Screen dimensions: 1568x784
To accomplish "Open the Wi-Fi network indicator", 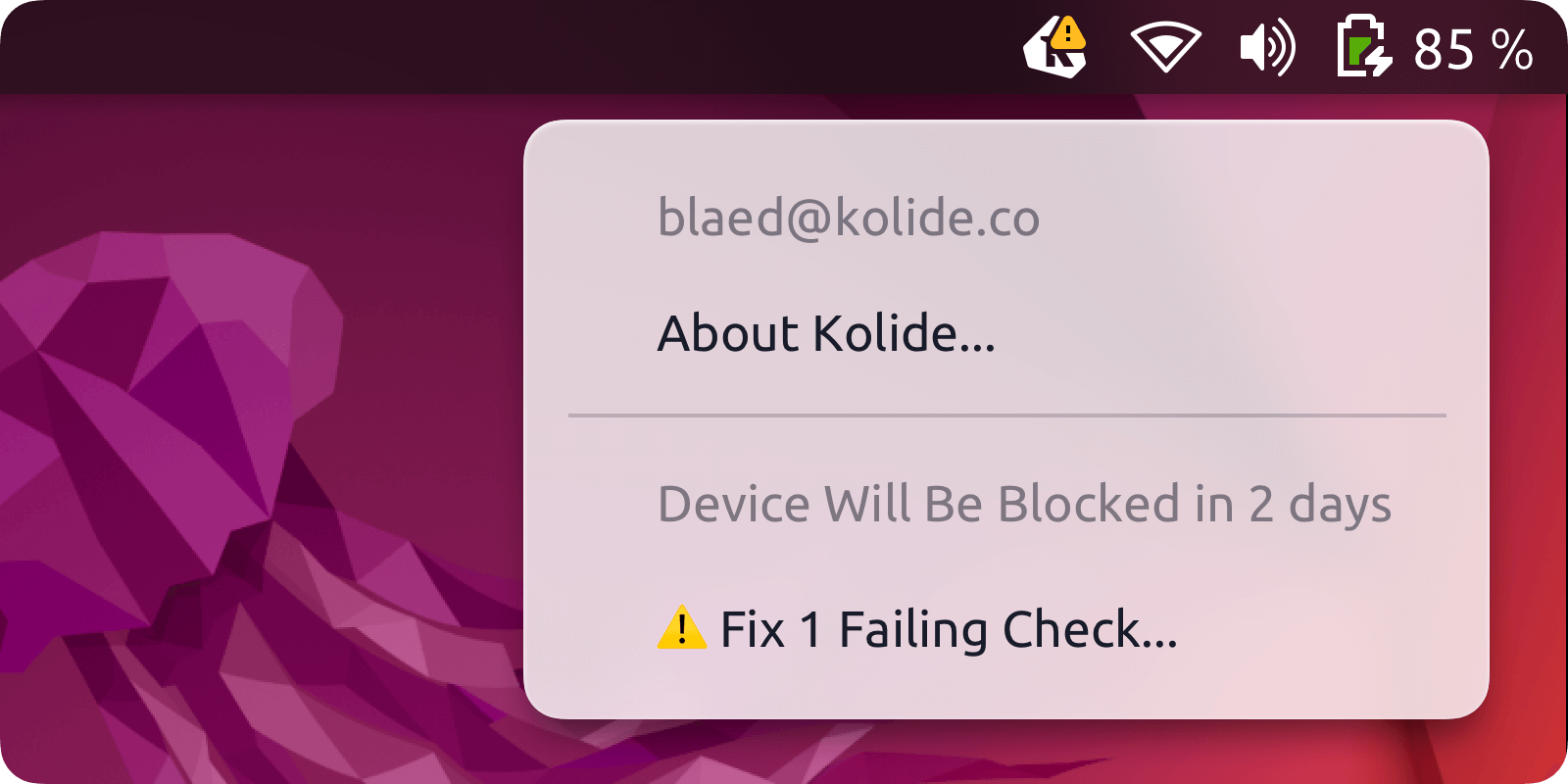I will (1165, 47).
